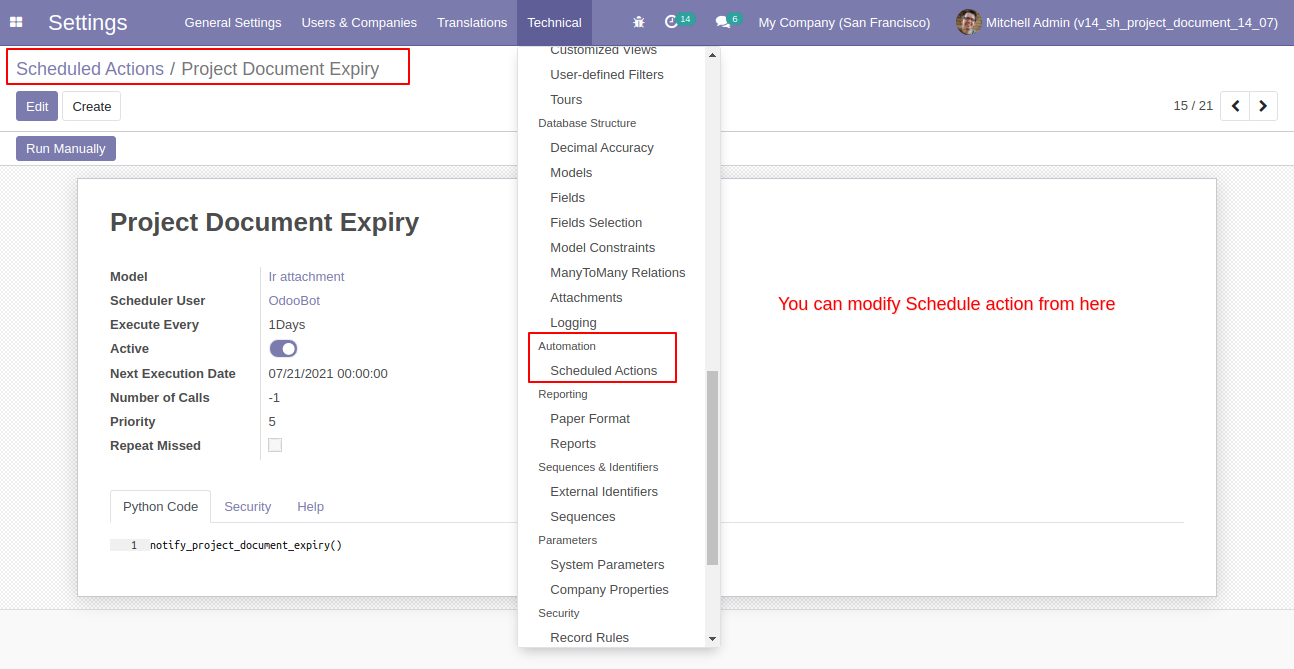
Task: Open Reports menu entry
Action: (573, 443)
